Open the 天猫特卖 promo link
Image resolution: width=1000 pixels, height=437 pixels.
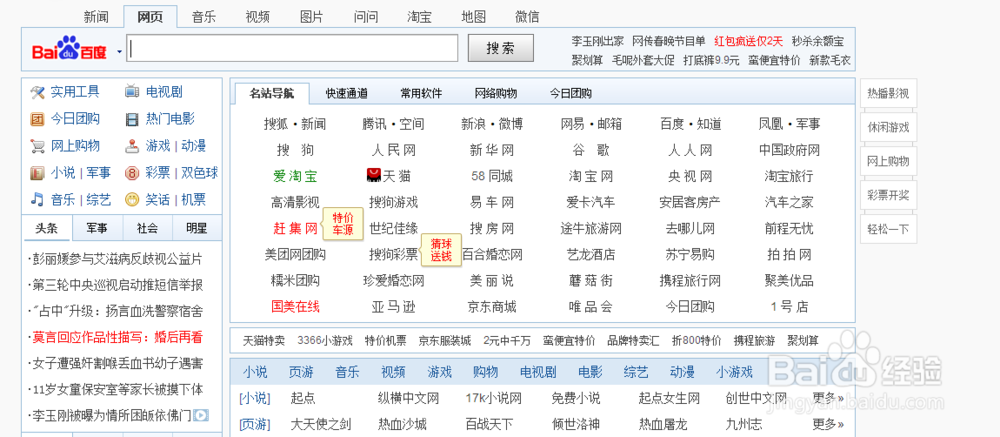coord(264,340)
